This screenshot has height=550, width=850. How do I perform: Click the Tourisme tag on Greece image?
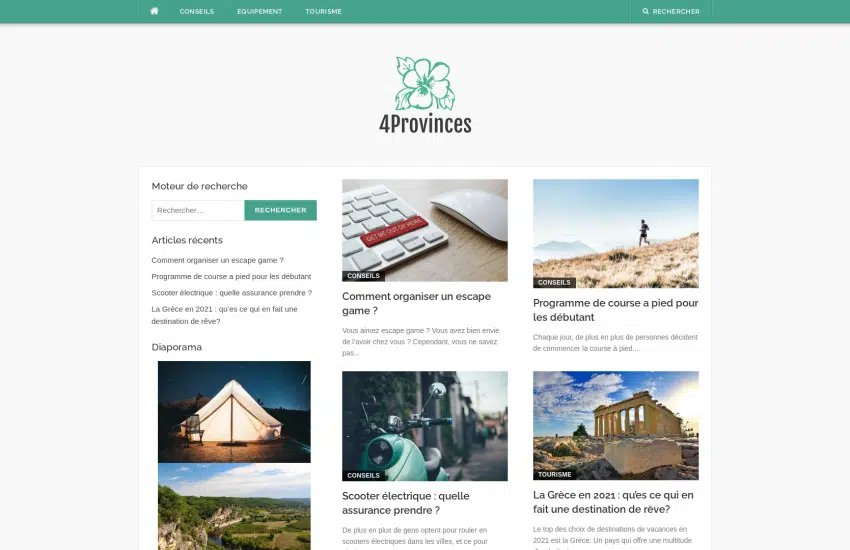click(555, 474)
